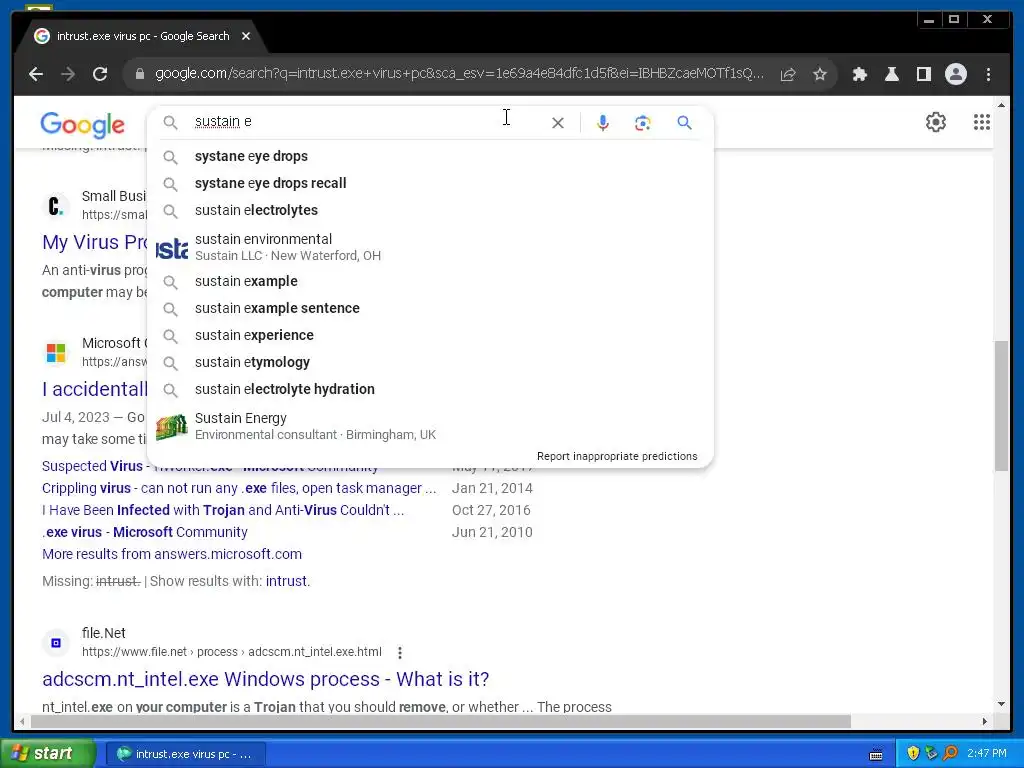Open Google apps grid
The width and height of the screenshot is (1024, 768).
[982, 122]
